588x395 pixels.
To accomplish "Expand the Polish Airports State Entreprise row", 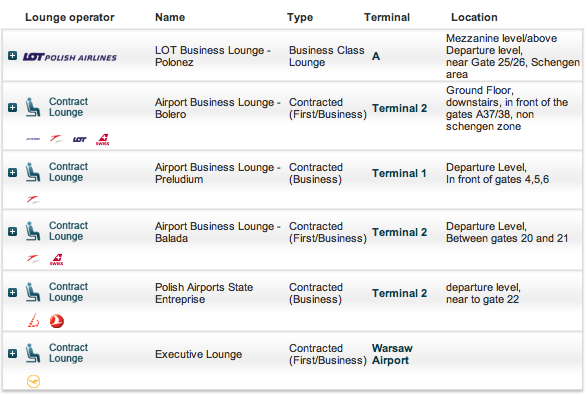I will tap(12, 293).
